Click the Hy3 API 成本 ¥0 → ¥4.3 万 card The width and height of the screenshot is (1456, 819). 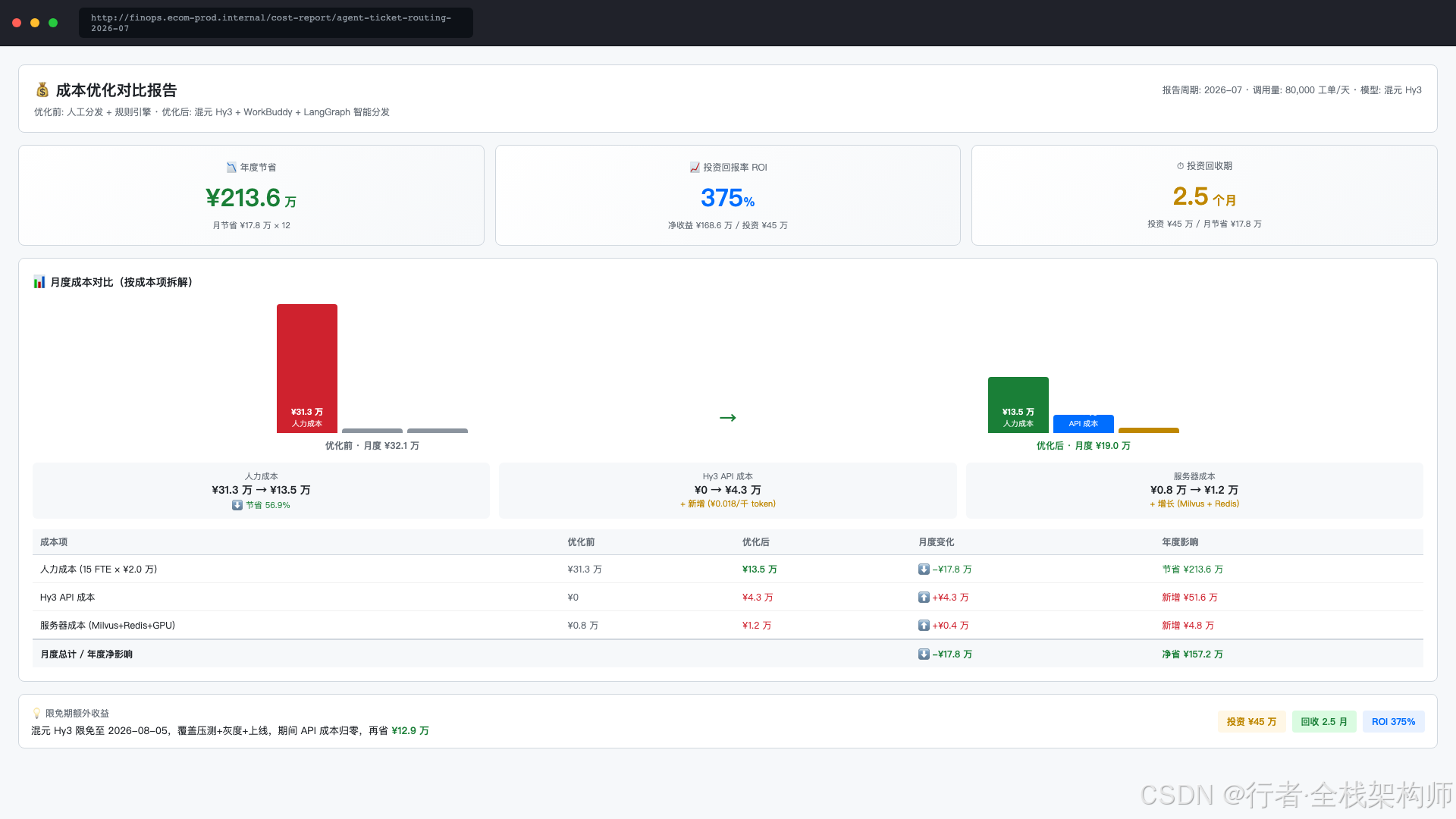pos(728,491)
